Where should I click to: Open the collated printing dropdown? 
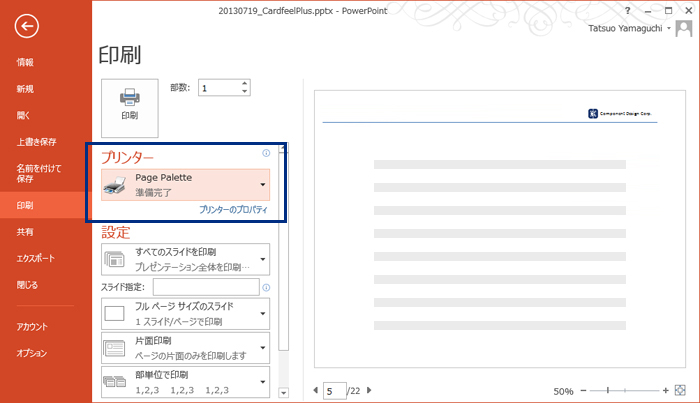point(185,382)
